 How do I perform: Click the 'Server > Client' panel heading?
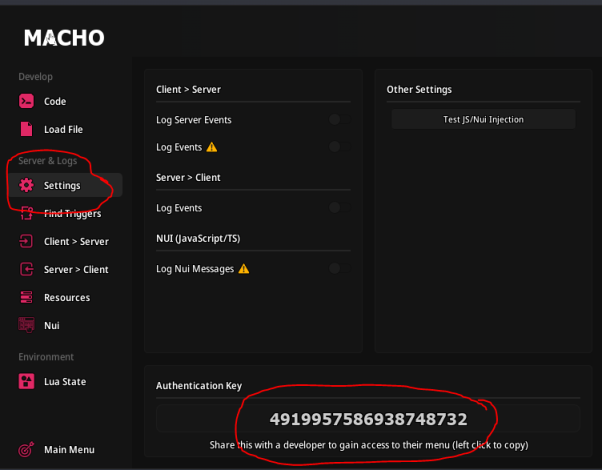[x=188, y=177]
